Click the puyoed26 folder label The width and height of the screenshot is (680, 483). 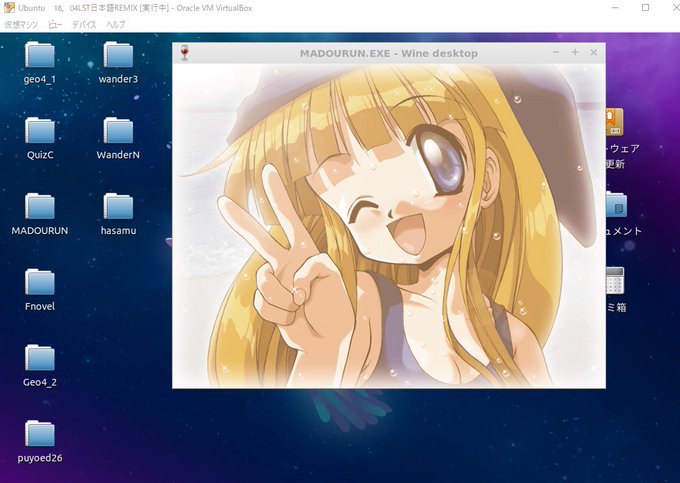pyautogui.click(x=39, y=458)
